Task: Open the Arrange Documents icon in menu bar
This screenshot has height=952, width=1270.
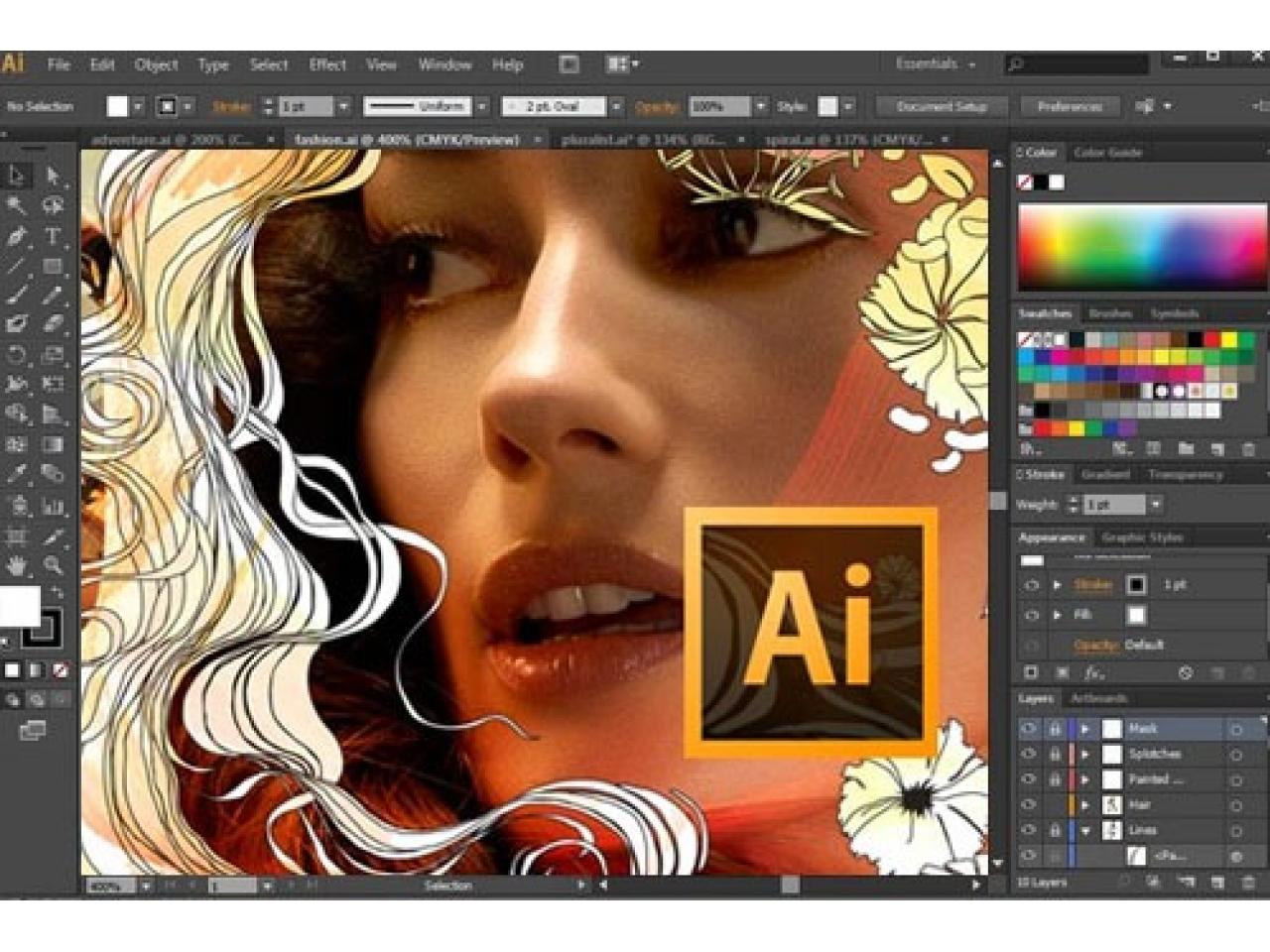Action: pyautogui.click(x=621, y=64)
